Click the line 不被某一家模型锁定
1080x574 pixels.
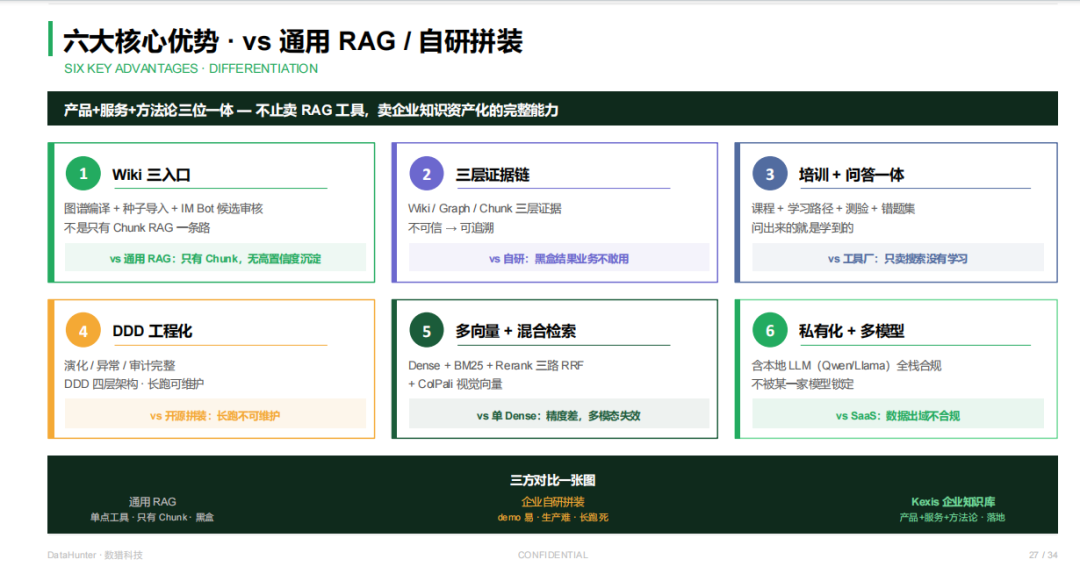(x=802, y=384)
